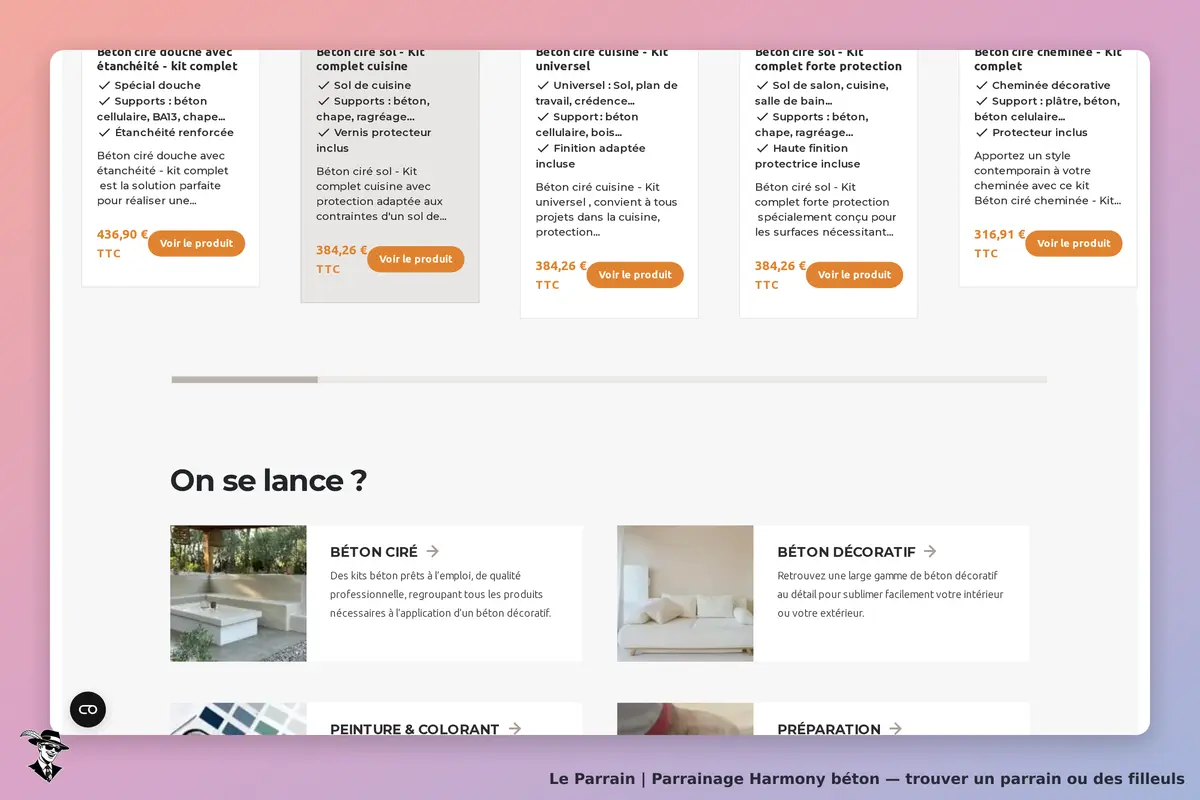The height and width of the screenshot is (800, 1200).
Task: Click 'Voir le produit' for the 436,90 € shower kit
Action: pyautogui.click(x=196, y=243)
